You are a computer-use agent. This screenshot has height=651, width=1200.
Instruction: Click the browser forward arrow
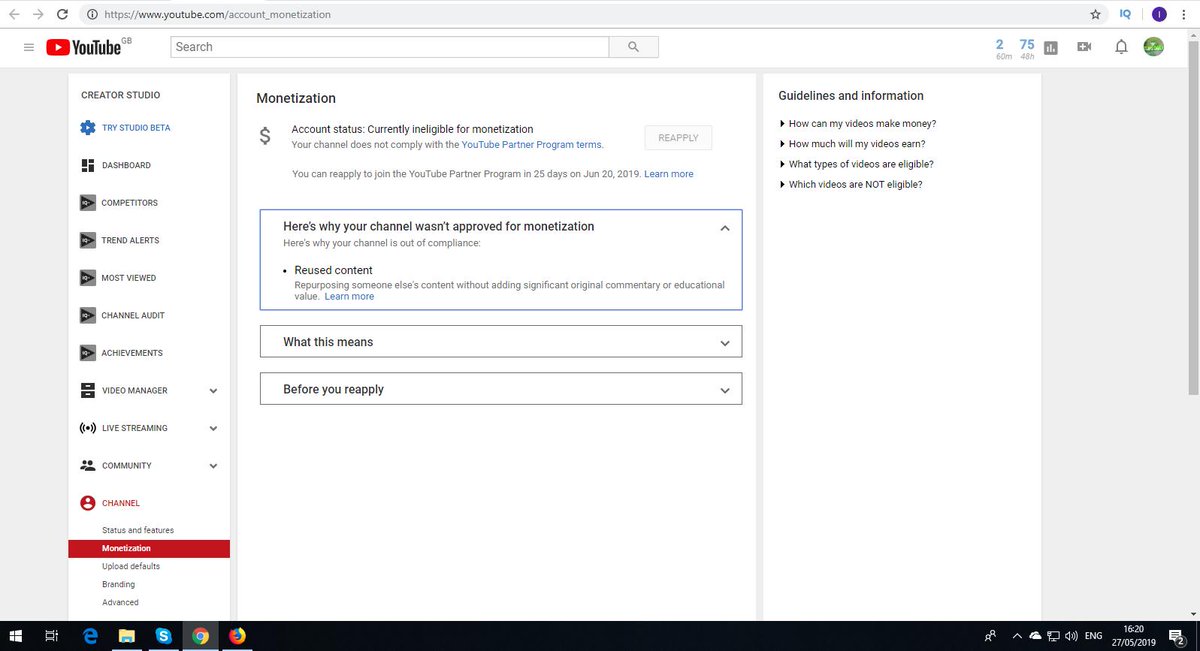pos(38,14)
